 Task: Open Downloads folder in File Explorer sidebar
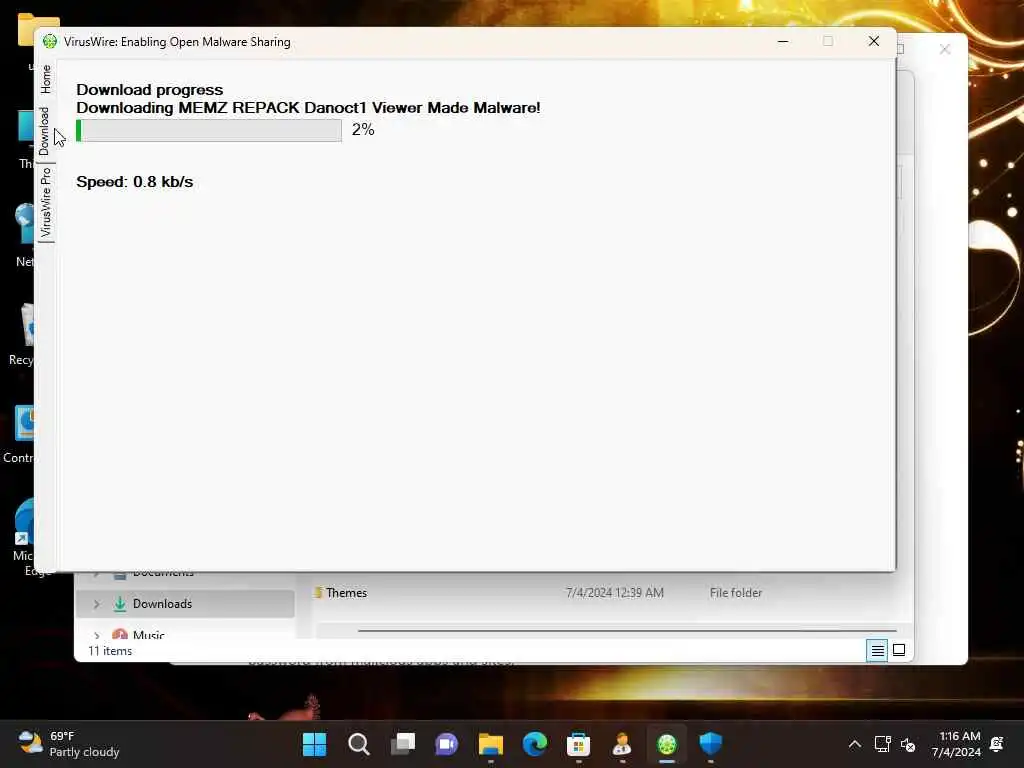(185, 603)
